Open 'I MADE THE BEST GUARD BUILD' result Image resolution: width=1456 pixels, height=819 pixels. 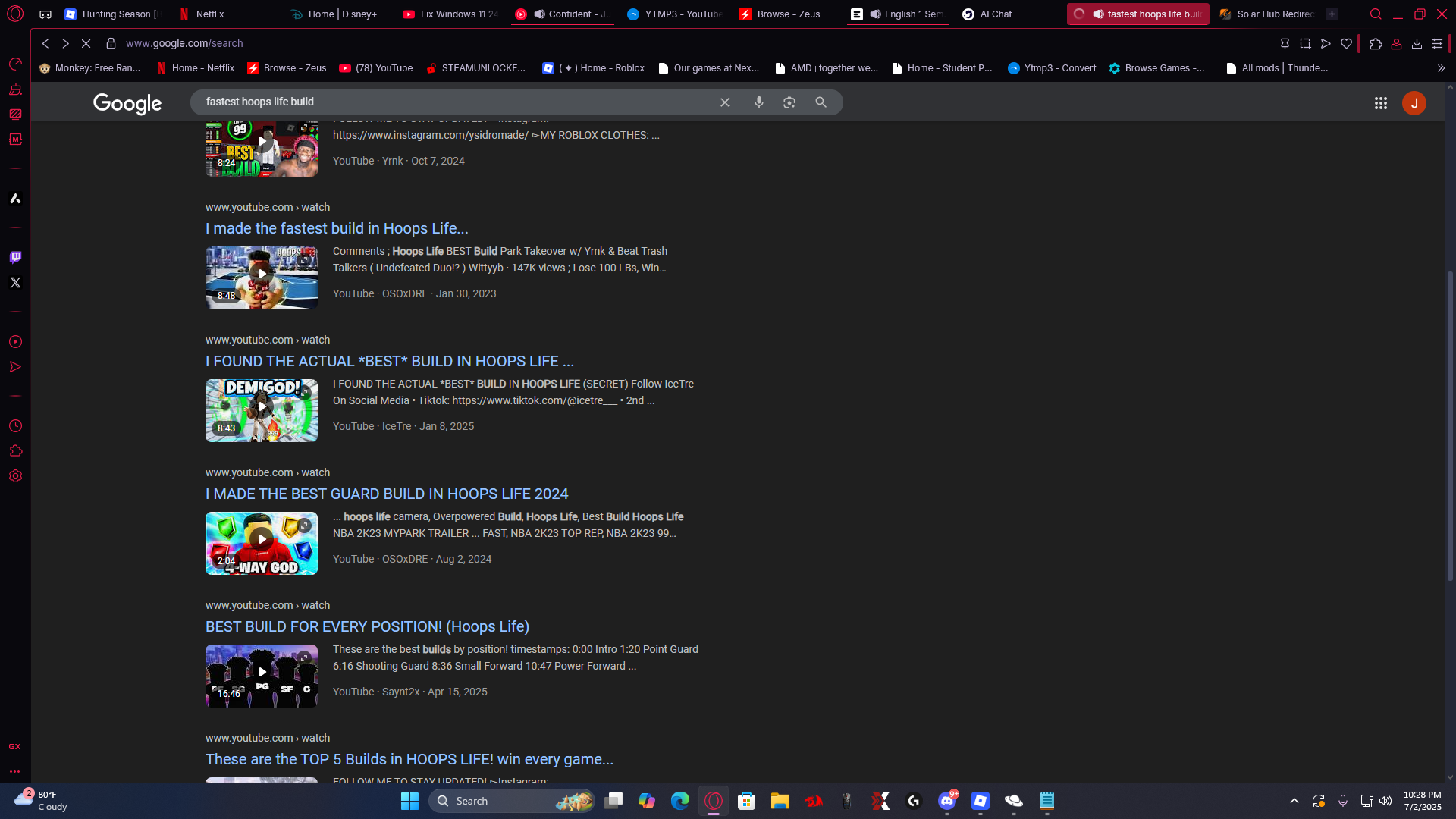[x=387, y=494]
